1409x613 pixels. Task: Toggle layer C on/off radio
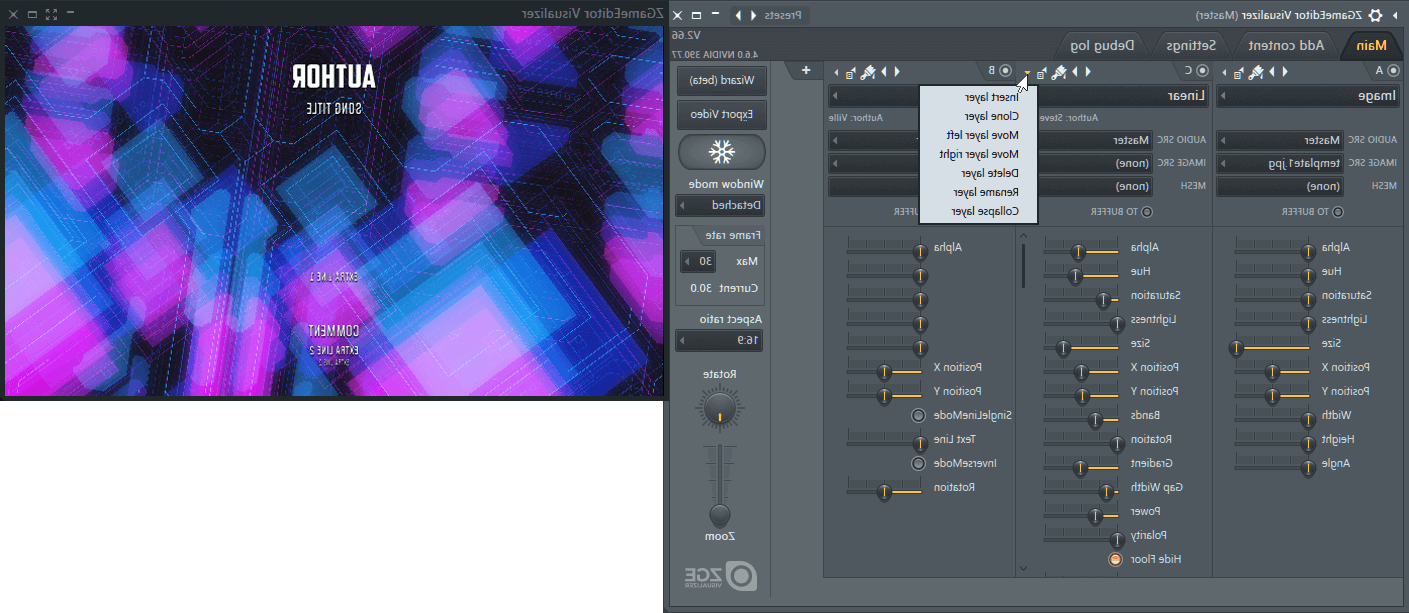point(1201,70)
